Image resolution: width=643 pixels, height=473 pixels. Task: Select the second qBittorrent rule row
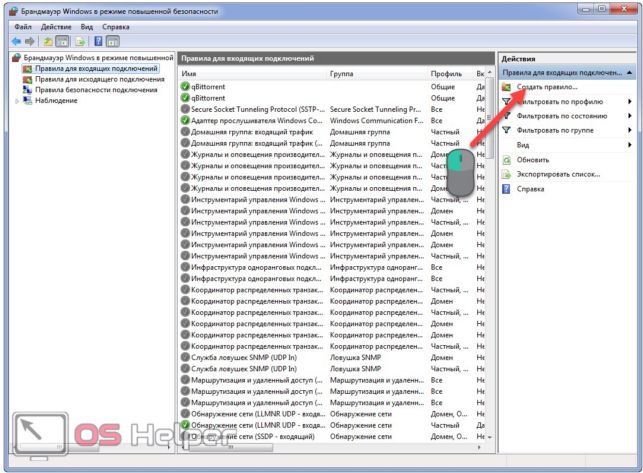click(x=332, y=98)
